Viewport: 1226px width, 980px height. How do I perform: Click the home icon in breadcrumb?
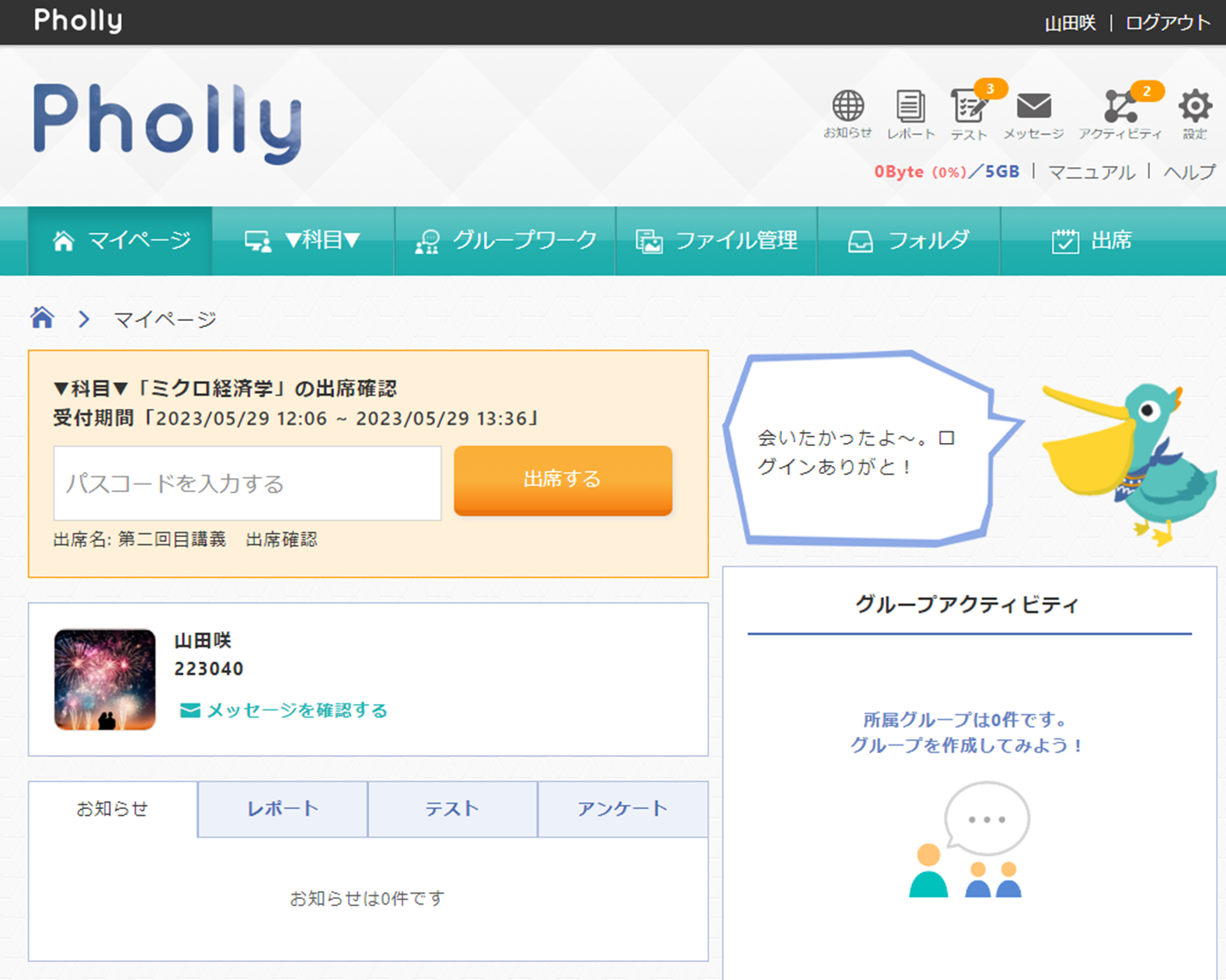[x=42, y=318]
